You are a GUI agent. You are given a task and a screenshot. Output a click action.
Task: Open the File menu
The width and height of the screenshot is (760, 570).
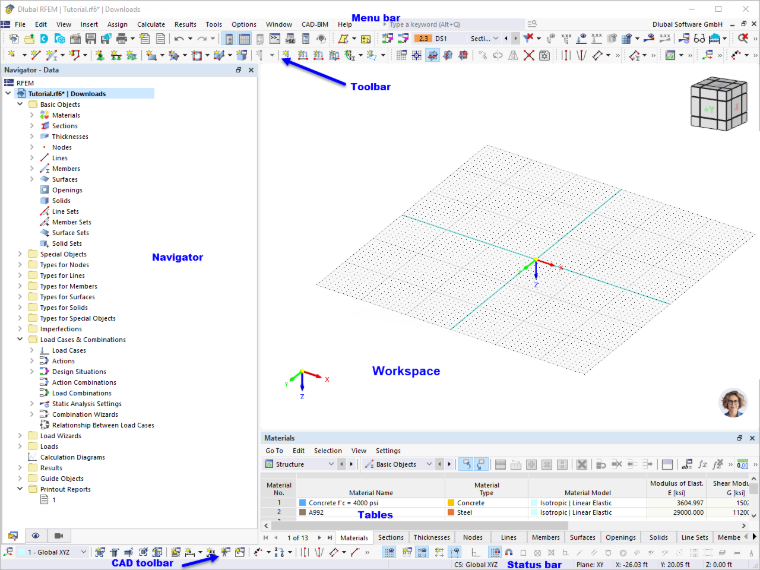click(x=20, y=24)
